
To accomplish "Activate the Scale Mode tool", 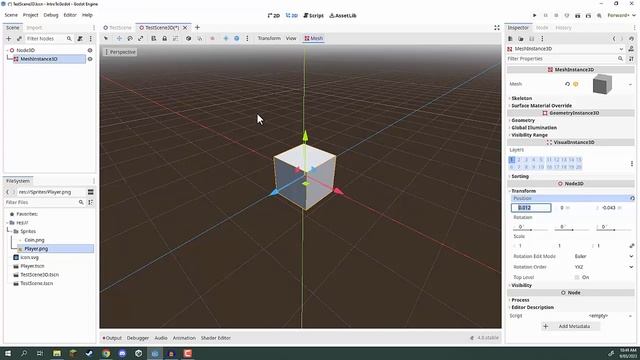I will coord(140,38).
